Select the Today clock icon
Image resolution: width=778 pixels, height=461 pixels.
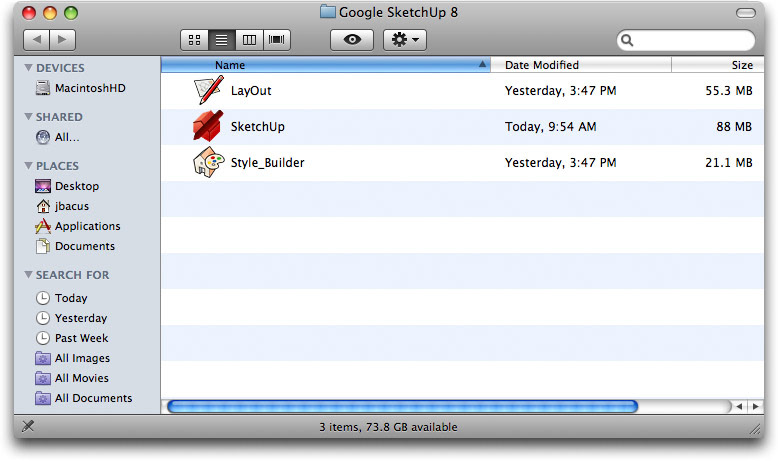pyautogui.click(x=43, y=298)
